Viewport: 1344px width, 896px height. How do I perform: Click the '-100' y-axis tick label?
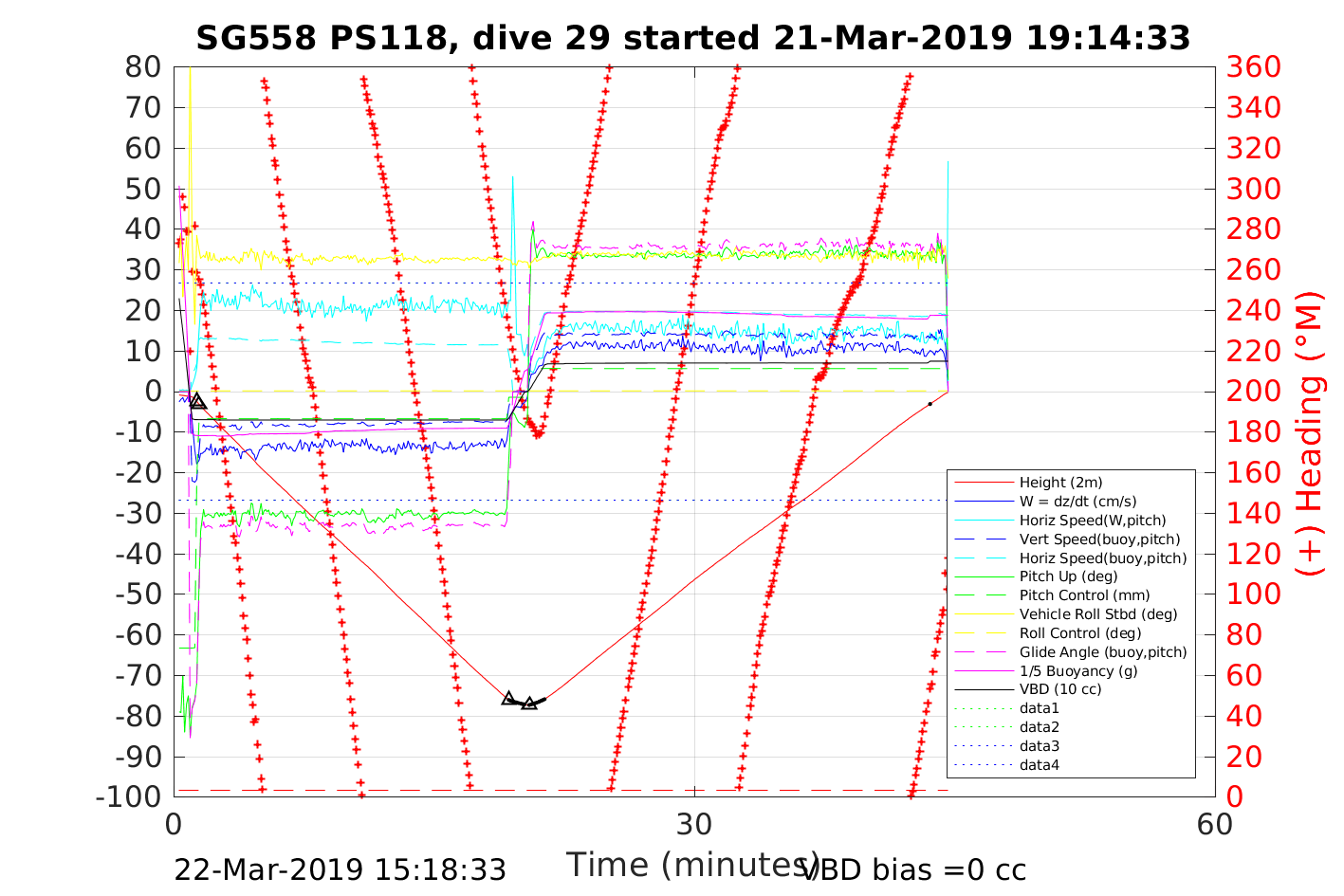point(129,796)
